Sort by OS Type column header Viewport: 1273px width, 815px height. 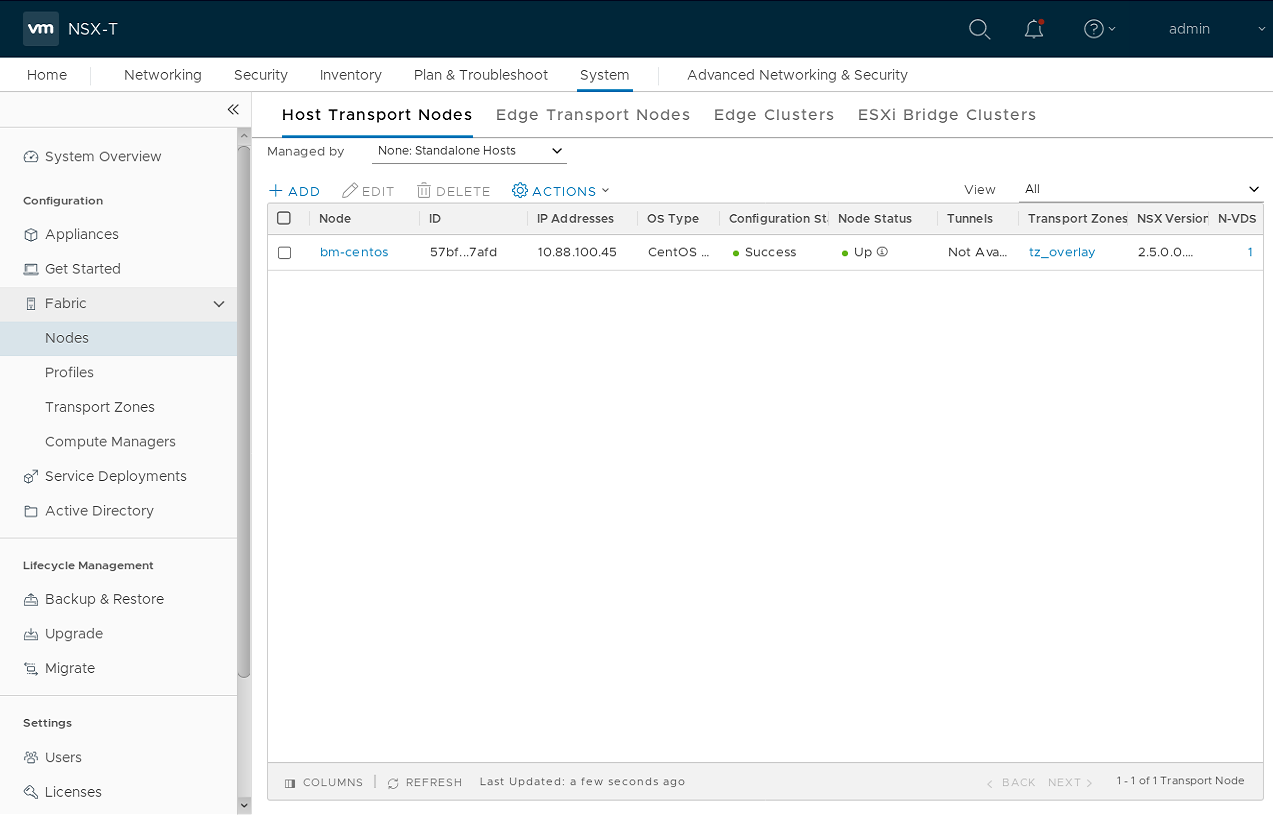pos(673,218)
